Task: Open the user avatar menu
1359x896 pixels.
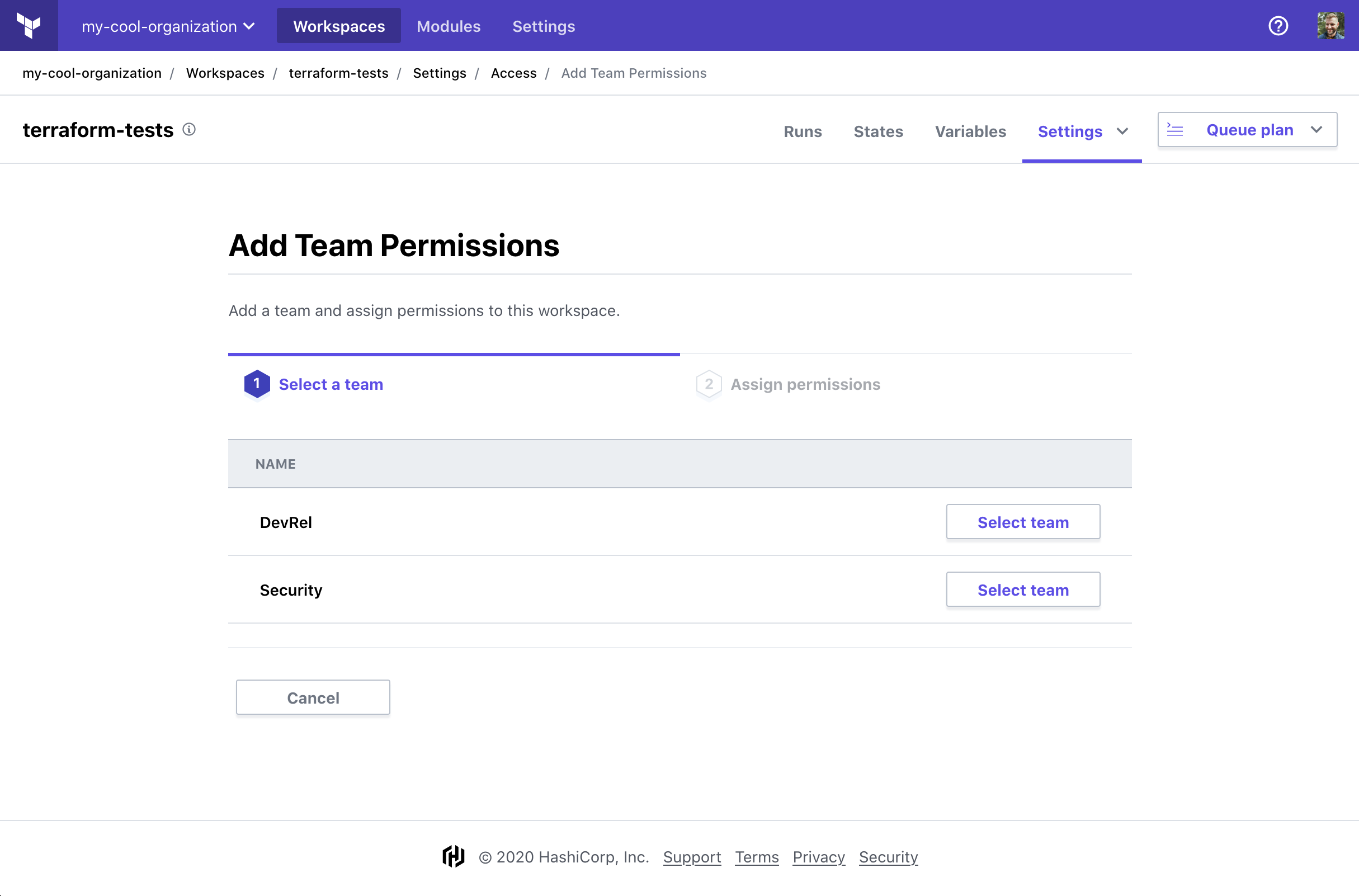Action: (1330, 26)
